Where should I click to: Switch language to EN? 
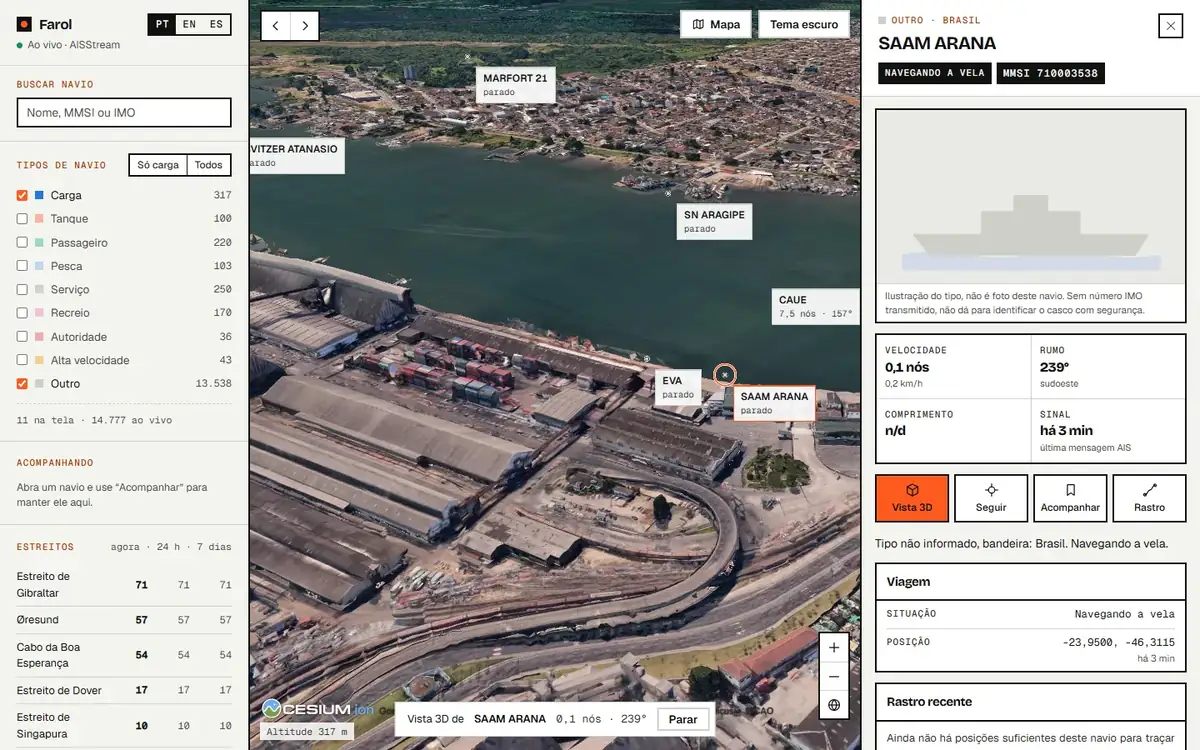[x=189, y=24]
